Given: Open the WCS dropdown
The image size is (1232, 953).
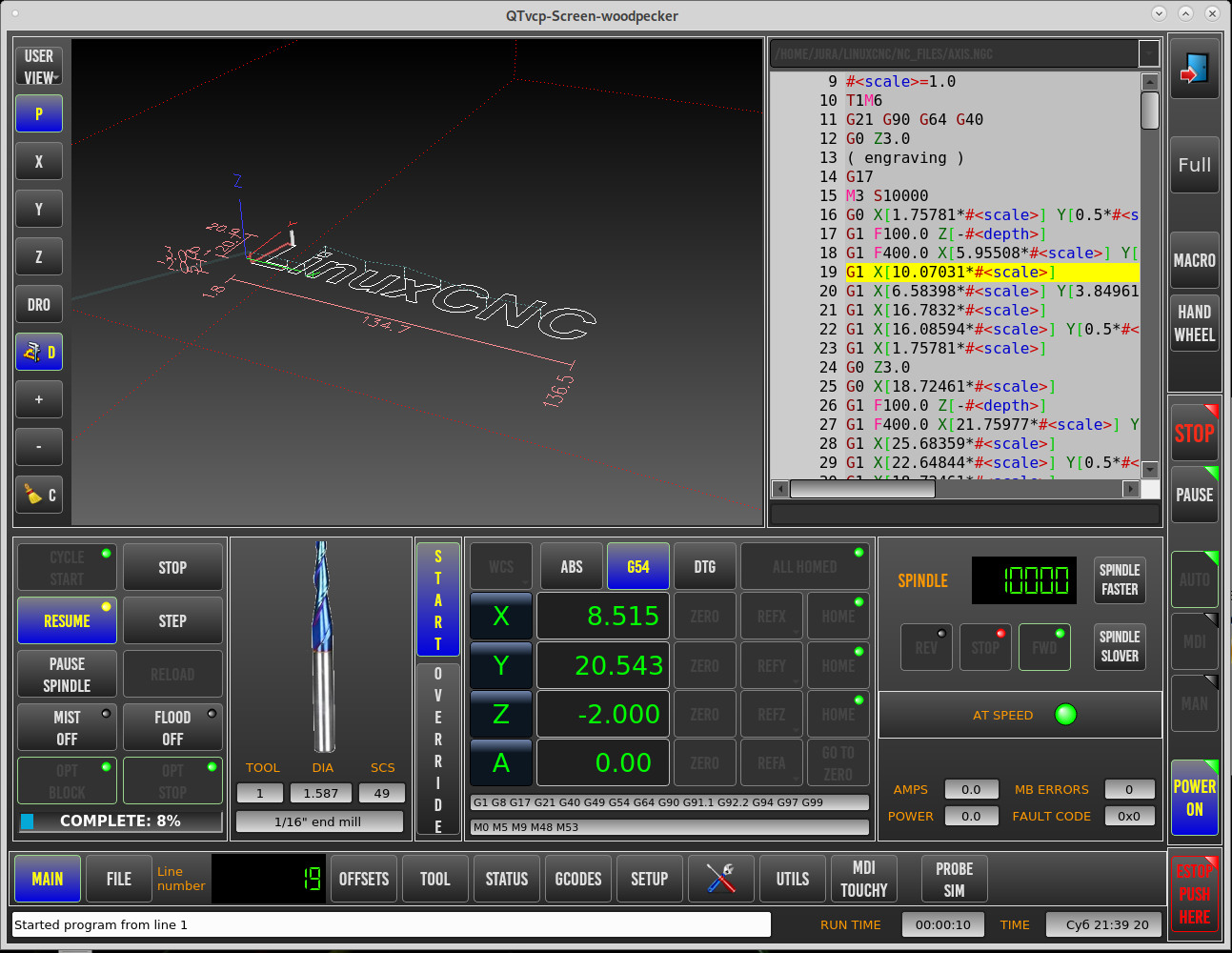Looking at the screenshot, I should point(501,566).
